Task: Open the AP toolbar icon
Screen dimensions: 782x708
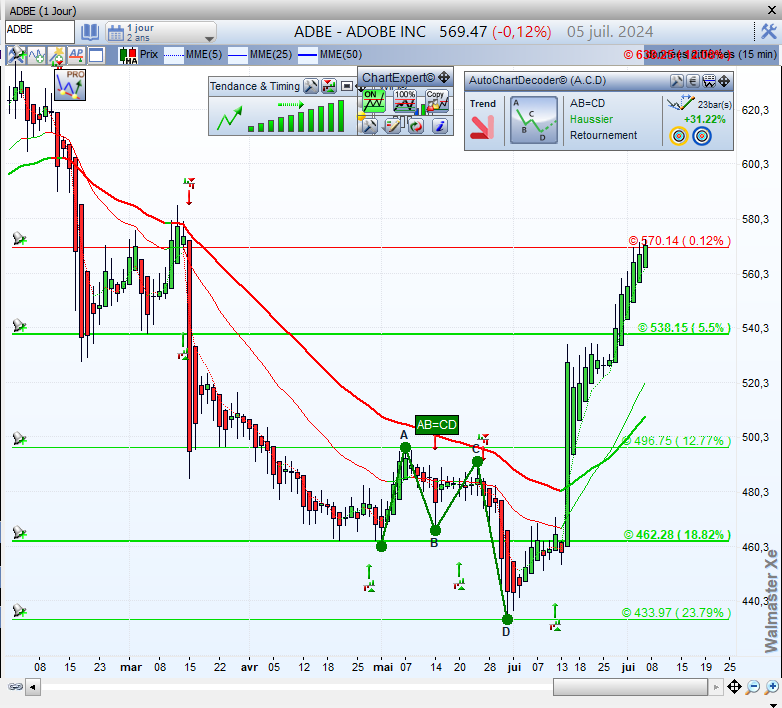Action: pyautogui.click(x=76, y=55)
